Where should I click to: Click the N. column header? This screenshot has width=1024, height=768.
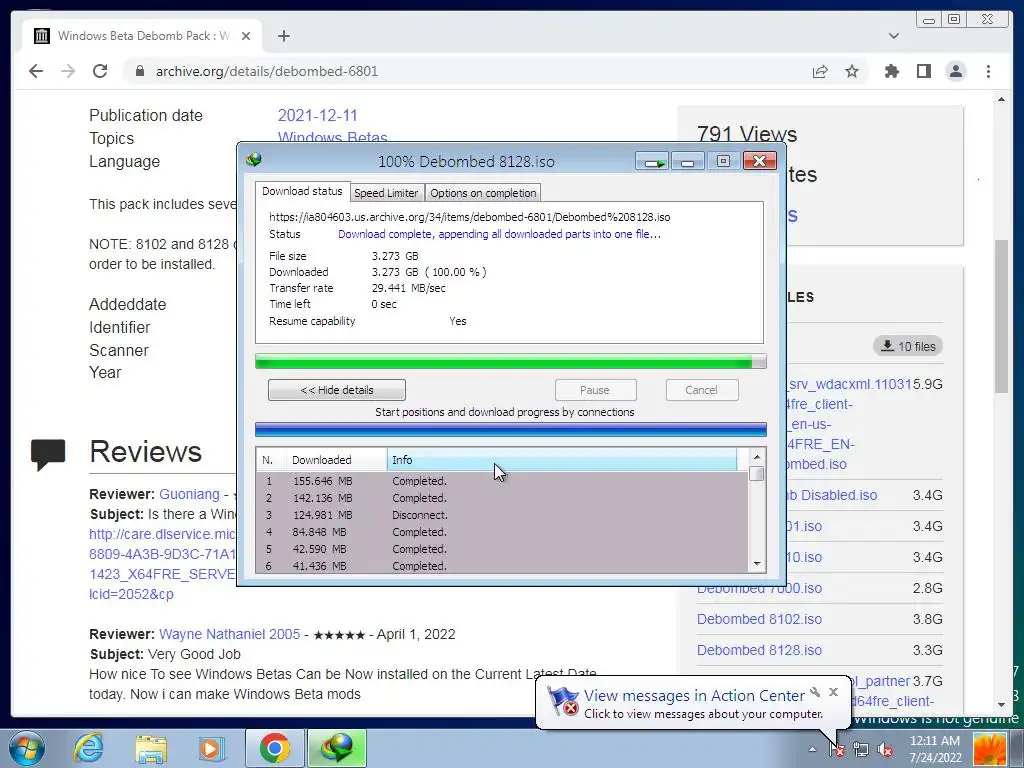[x=271, y=460]
